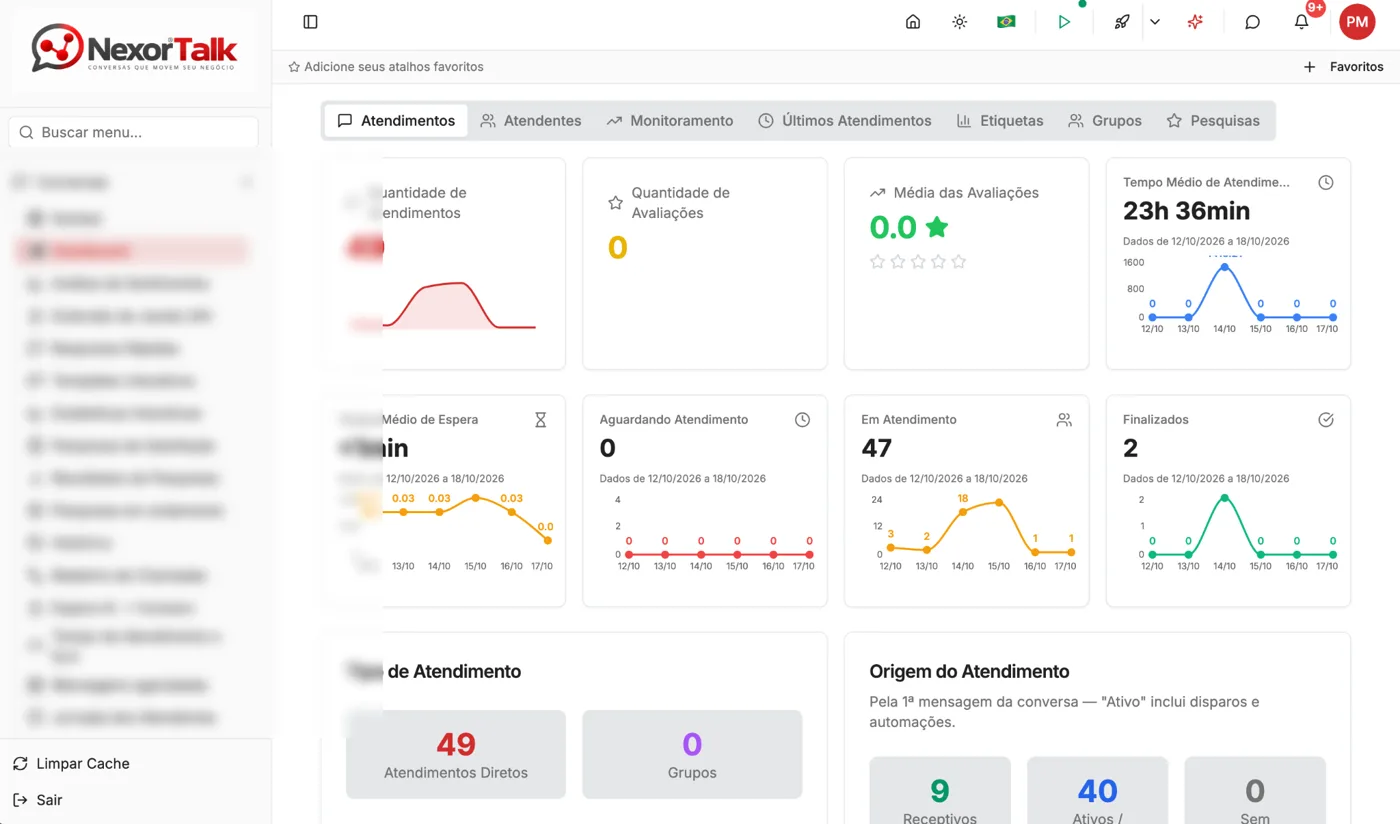Open the '0 Grupos' tile
This screenshot has width=1400, height=824.
tap(692, 754)
